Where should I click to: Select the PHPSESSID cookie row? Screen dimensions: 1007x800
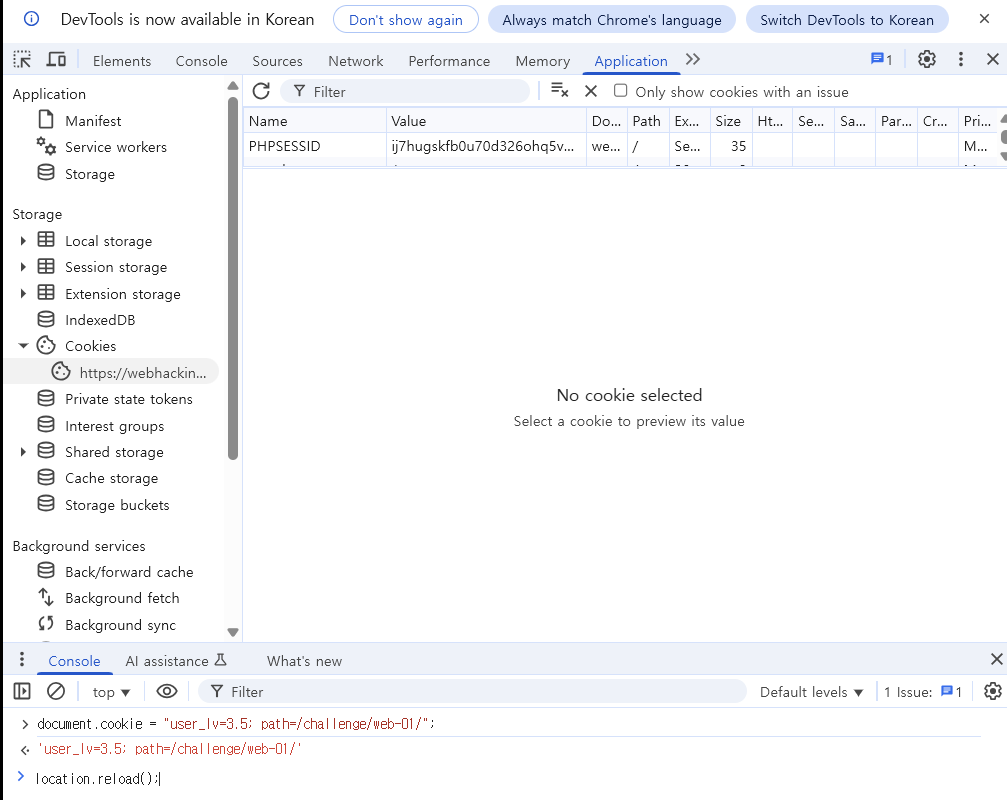point(621,146)
